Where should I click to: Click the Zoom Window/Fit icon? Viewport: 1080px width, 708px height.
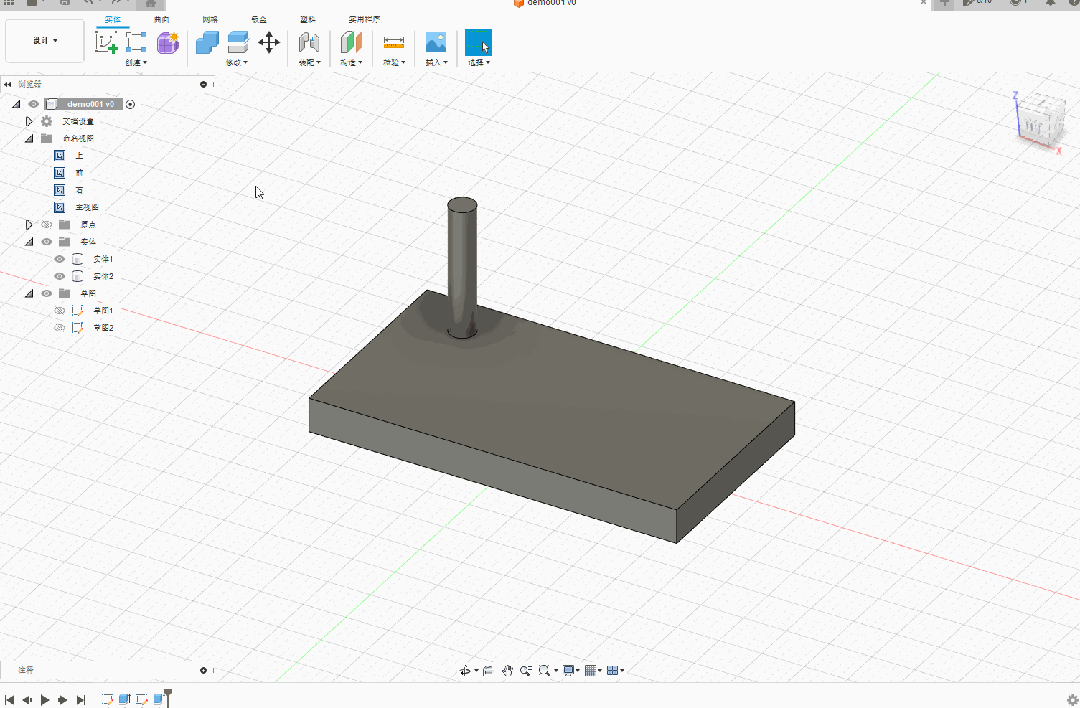pyautogui.click(x=545, y=670)
